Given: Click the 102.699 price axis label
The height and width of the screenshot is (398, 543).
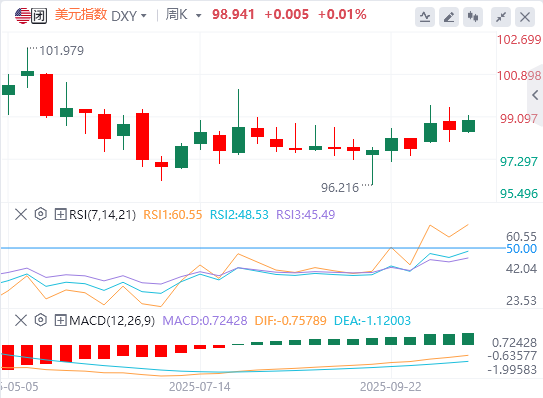Looking at the screenshot, I should [519, 40].
